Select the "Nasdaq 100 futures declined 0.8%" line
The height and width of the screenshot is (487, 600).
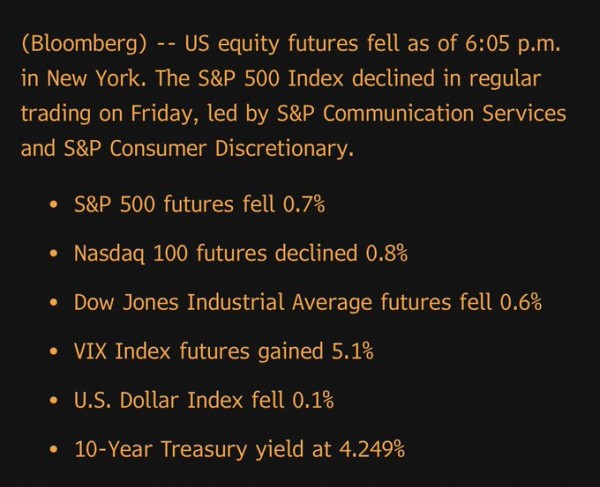240,254
